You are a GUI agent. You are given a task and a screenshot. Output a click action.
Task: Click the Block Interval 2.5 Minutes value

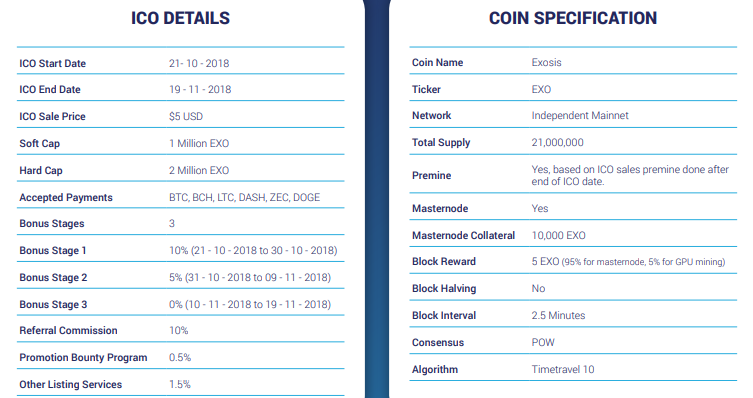point(559,315)
